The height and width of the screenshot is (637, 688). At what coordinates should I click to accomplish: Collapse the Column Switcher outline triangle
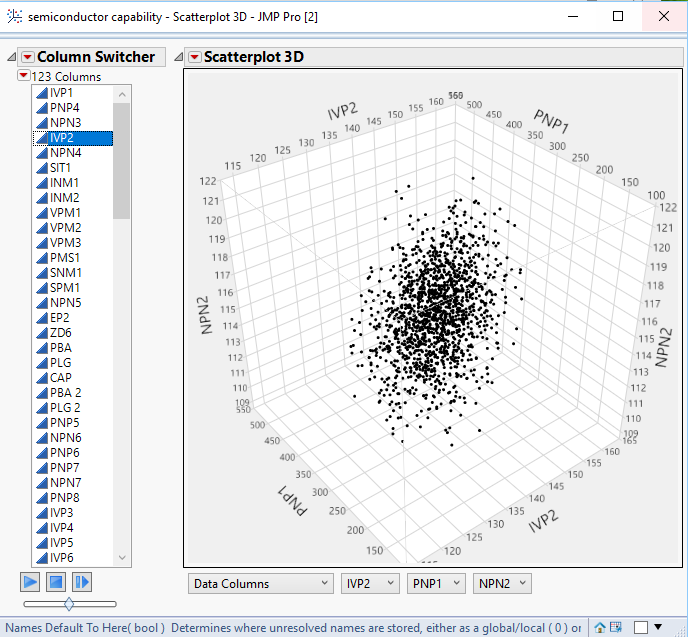tap(11, 57)
